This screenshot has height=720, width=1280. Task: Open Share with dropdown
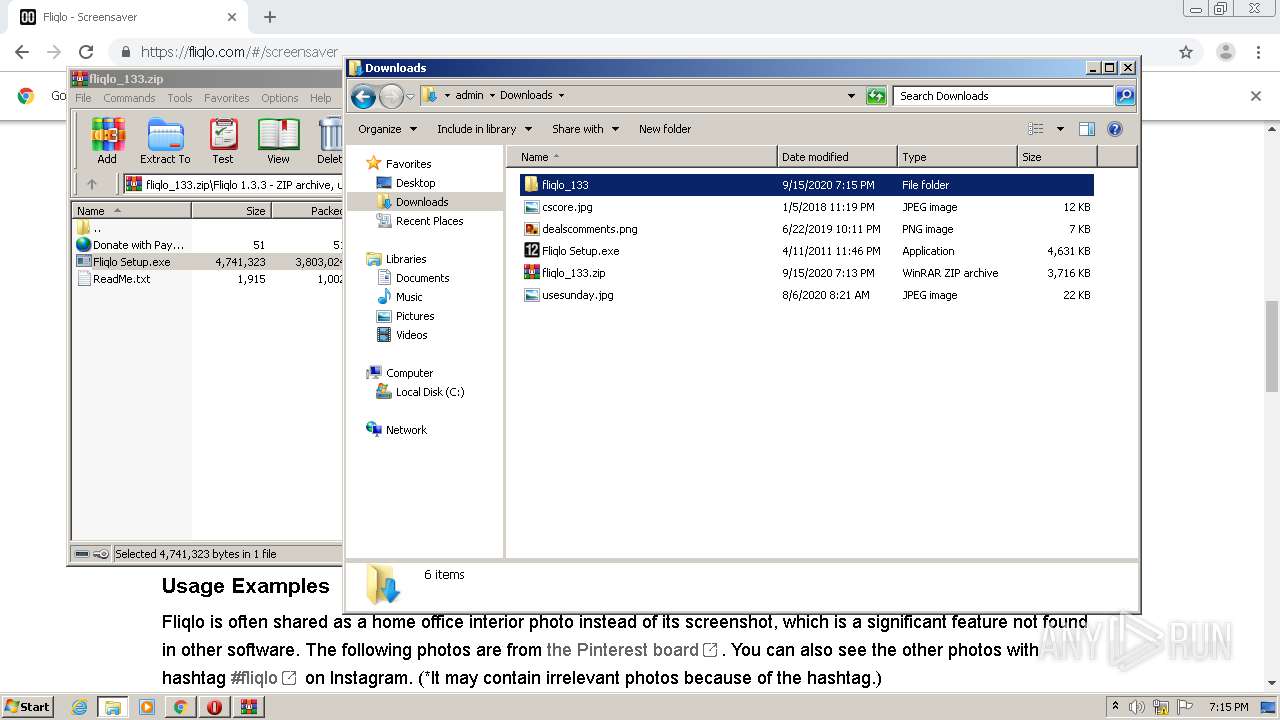585,129
